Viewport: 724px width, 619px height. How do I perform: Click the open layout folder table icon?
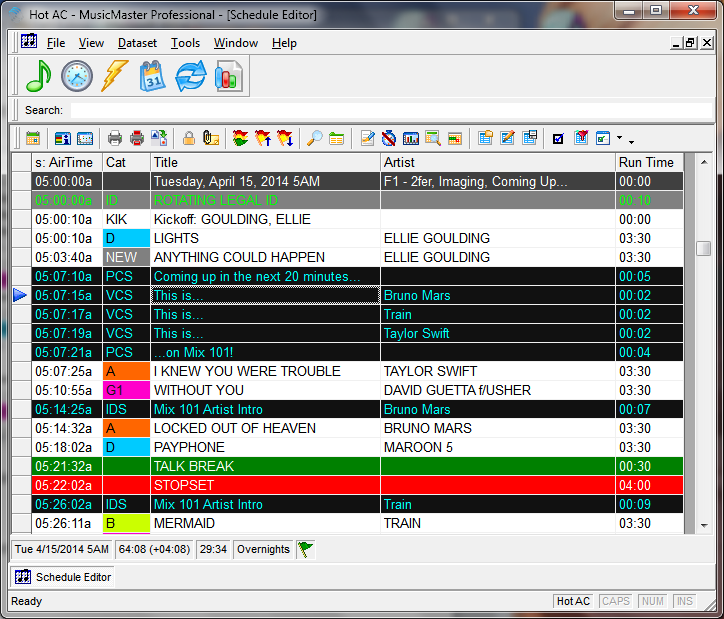485,138
